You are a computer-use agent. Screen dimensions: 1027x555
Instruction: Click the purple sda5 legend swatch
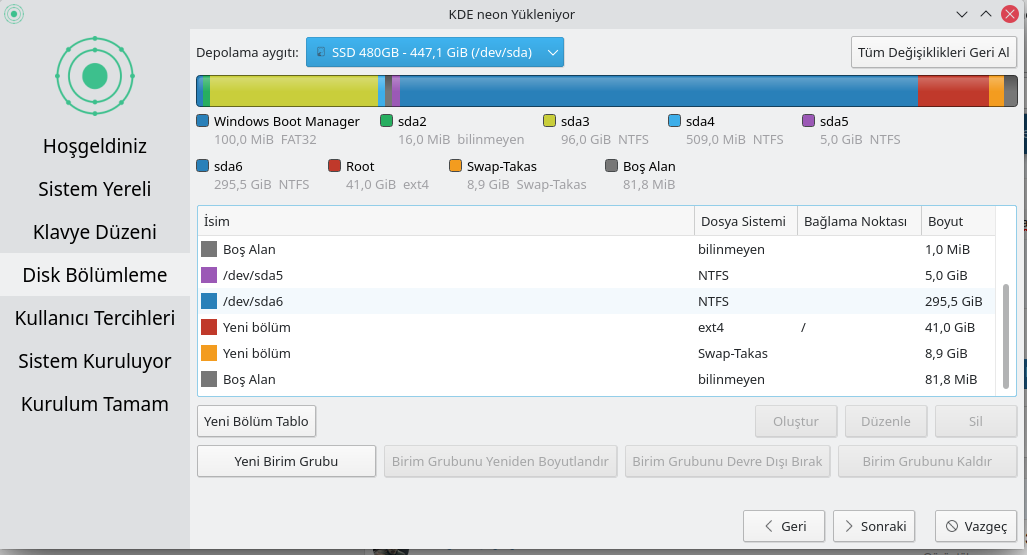click(808, 121)
